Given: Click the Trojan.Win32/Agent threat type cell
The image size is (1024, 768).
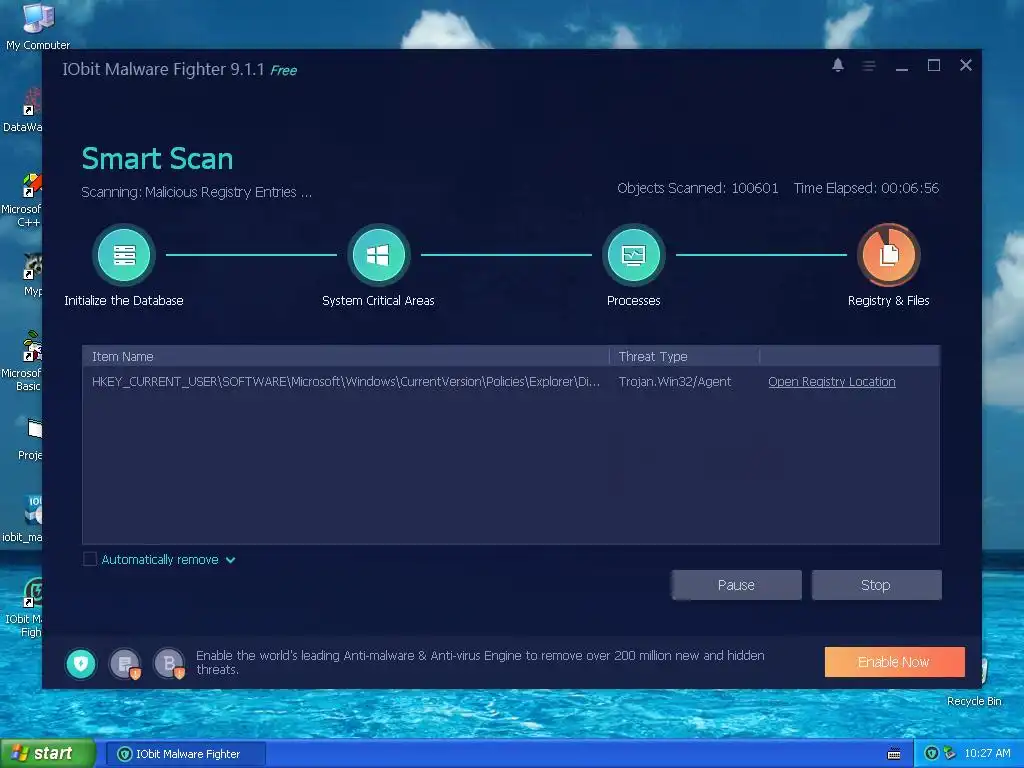Looking at the screenshot, I should pos(675,381).
